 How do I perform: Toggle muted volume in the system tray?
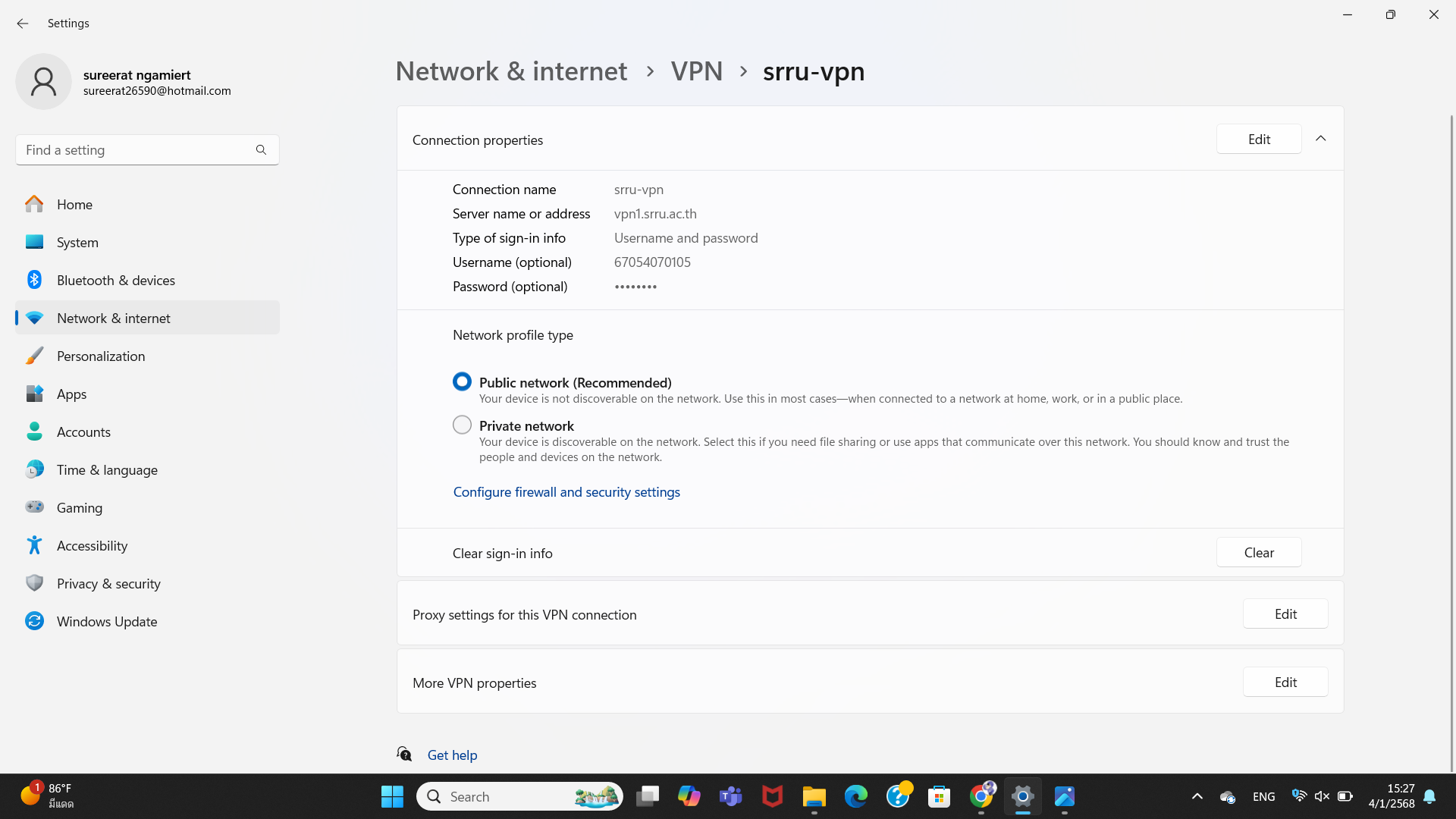click(x=1323, y=796)
